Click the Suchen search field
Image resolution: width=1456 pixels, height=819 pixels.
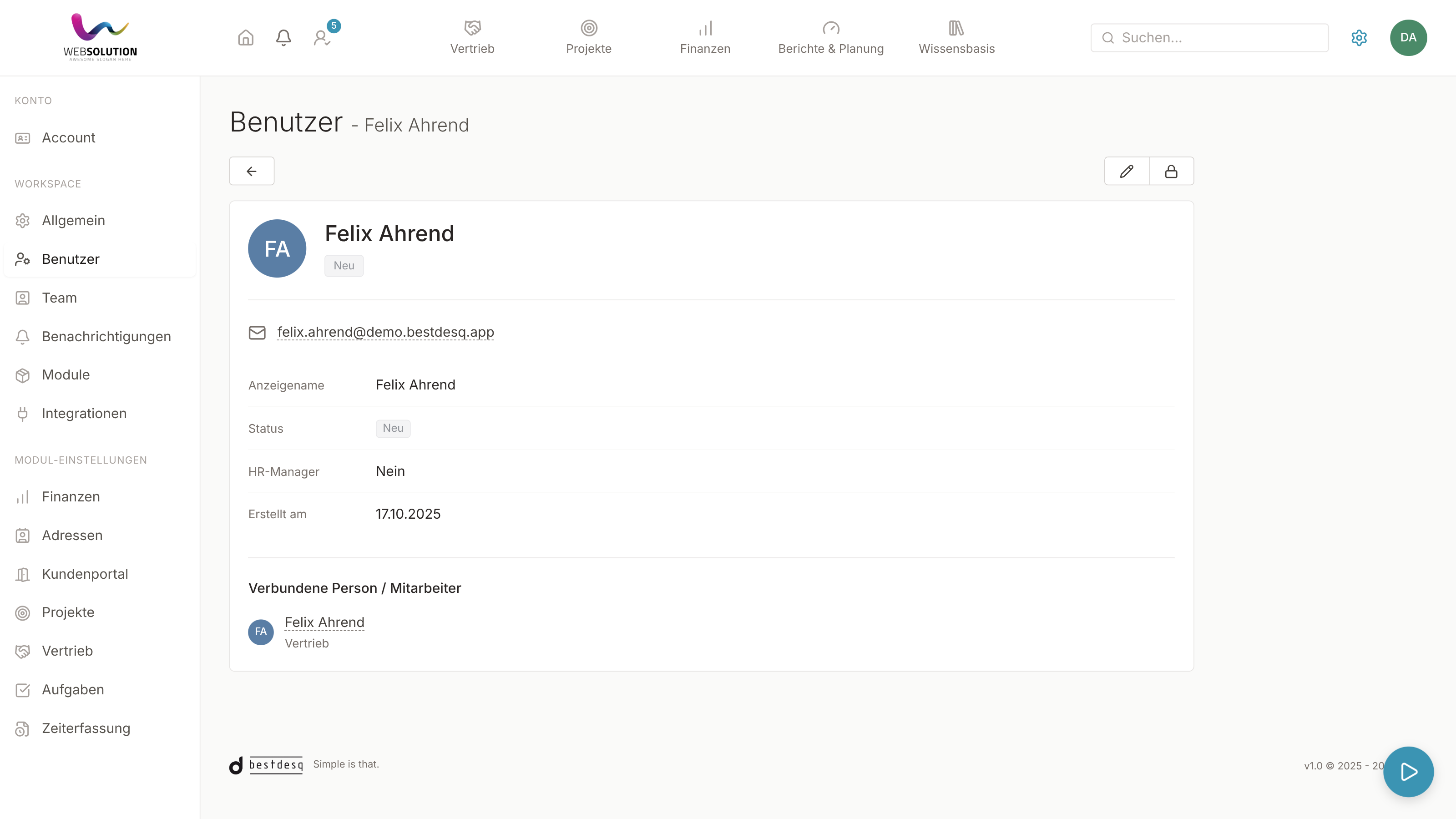coord(1209,38)
